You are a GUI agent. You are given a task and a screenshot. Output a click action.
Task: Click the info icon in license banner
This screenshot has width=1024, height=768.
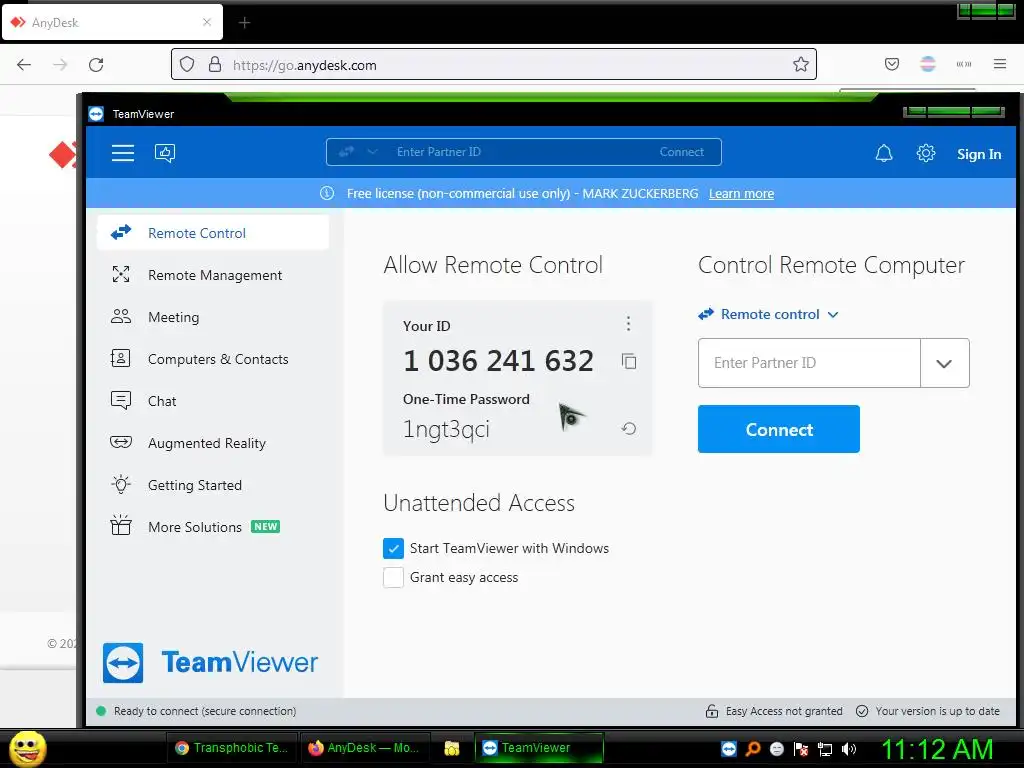coord(327,193)
